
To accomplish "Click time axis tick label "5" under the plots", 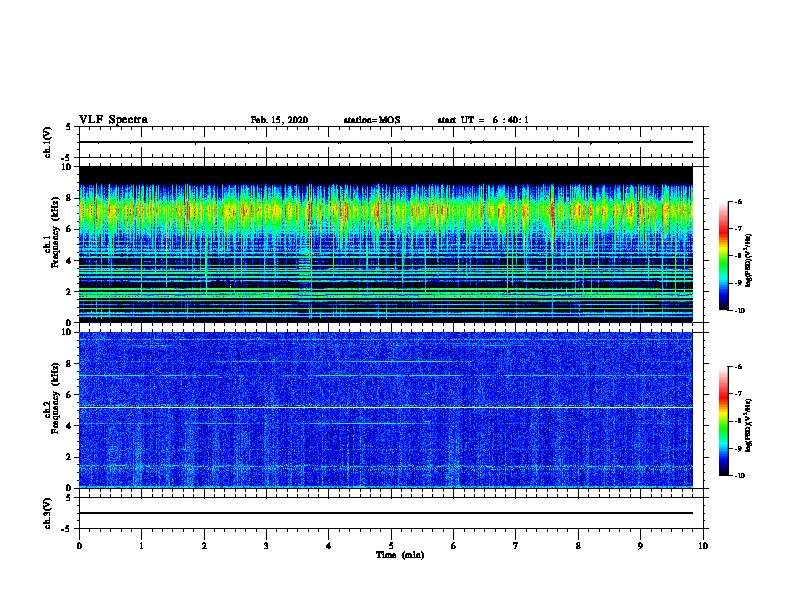I will [x=391, y=546].
